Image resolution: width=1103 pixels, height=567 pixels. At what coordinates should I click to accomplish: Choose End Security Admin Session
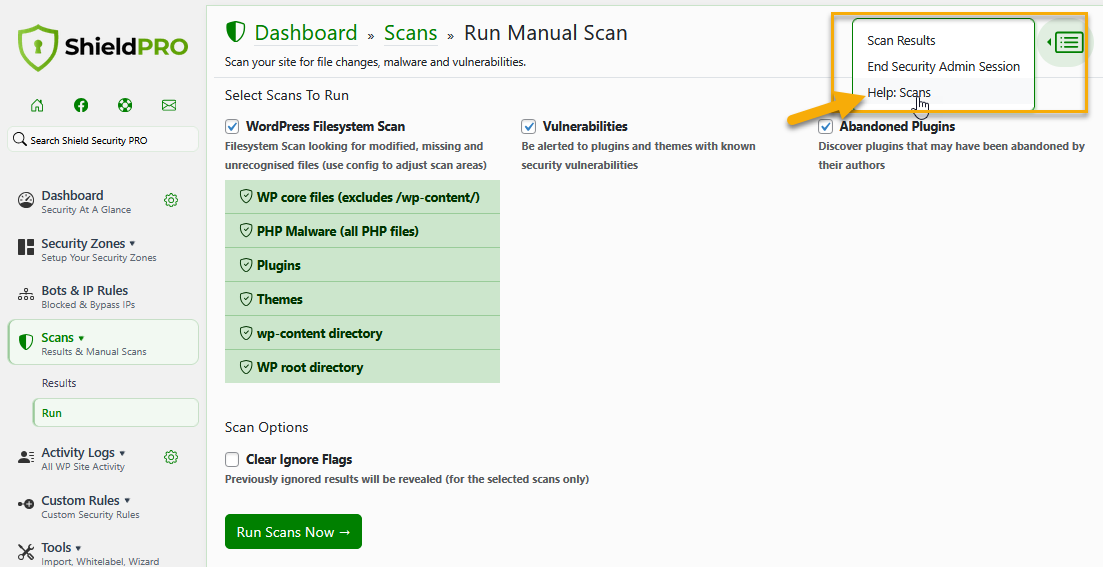pos(943,66)
